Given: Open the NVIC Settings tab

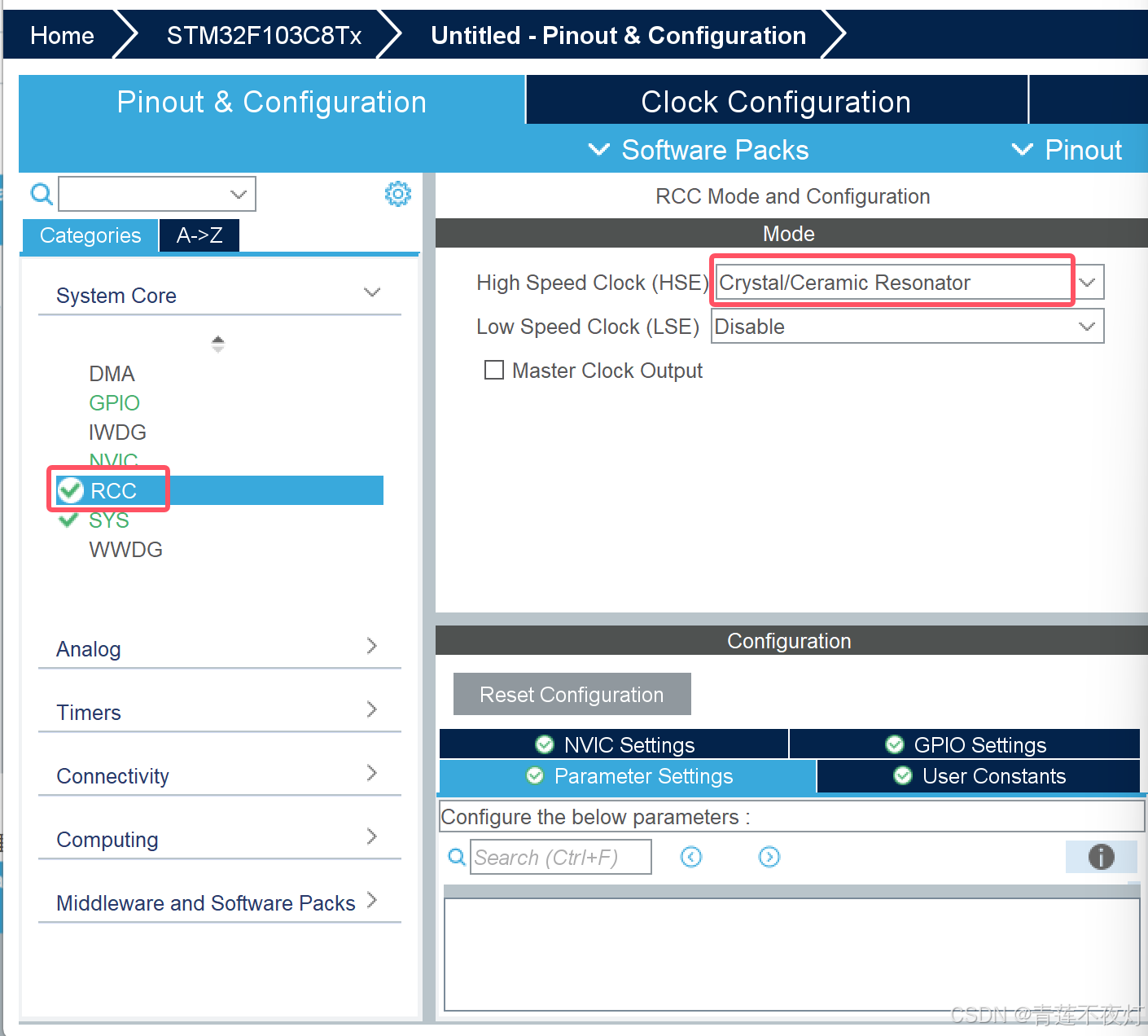Looking at the screenshot, I should pos(614,744).
